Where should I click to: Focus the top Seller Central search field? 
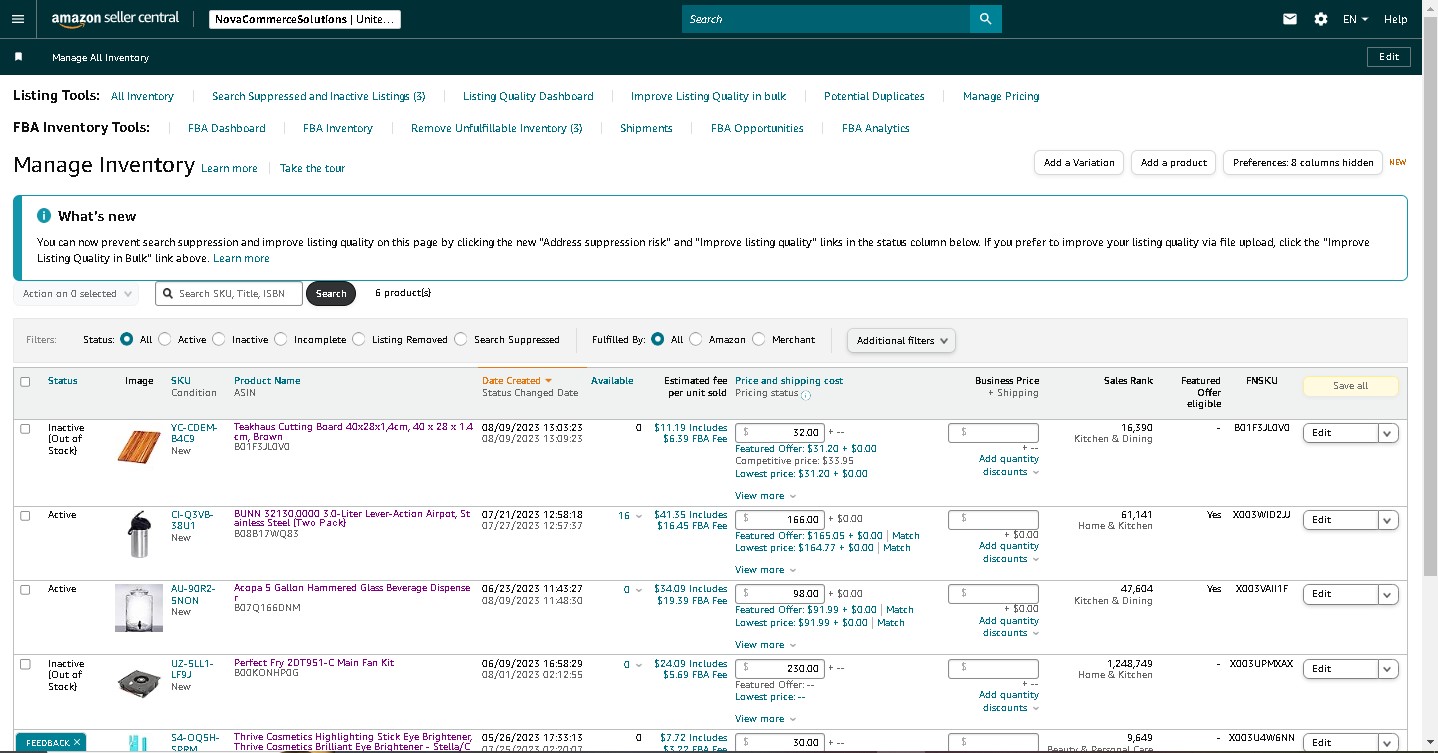pos(826,19)
